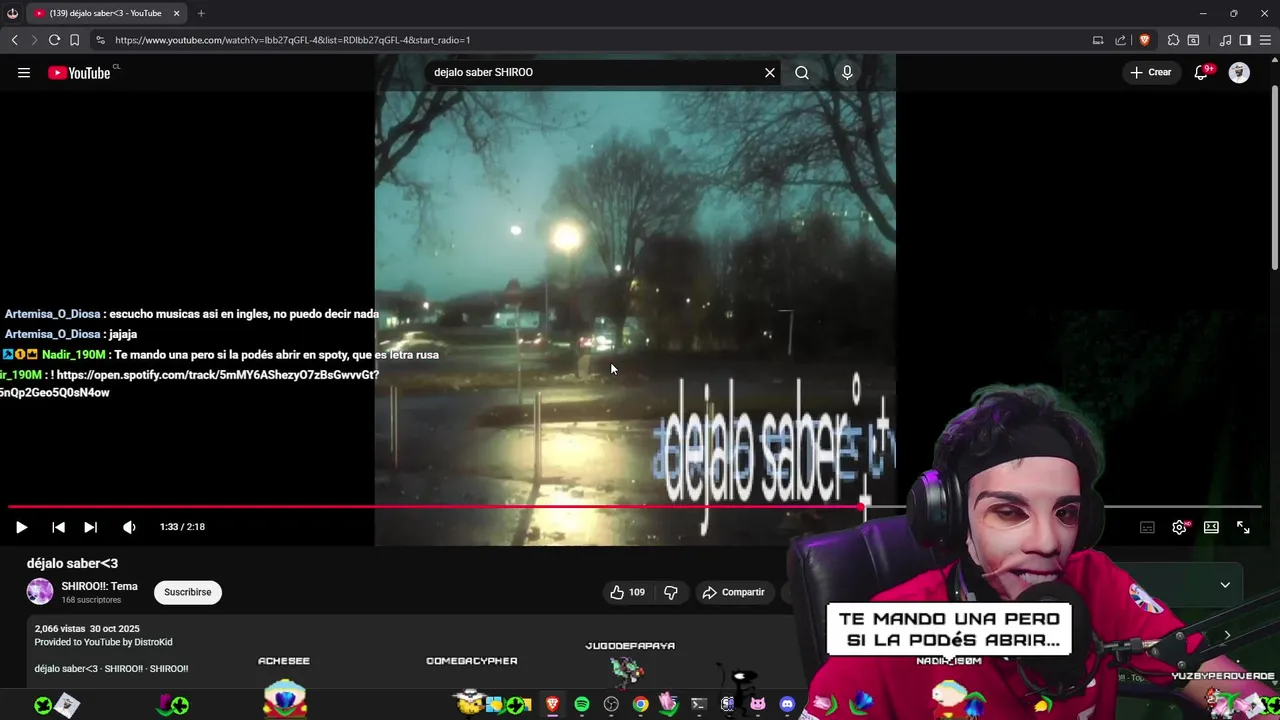
Task: Open Brave from the taskbar
Action: (x=552, y=705)
